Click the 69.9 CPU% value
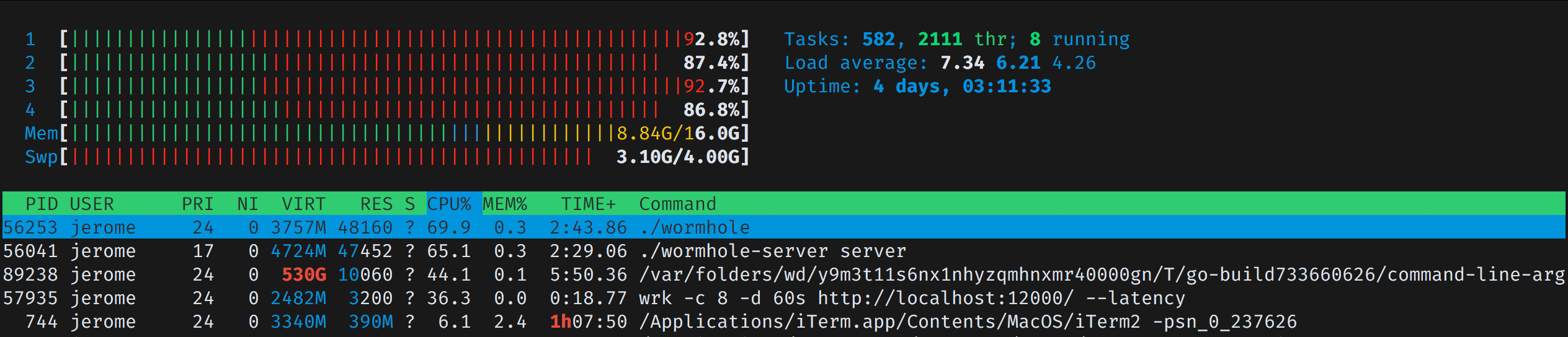 pos(449,227)
